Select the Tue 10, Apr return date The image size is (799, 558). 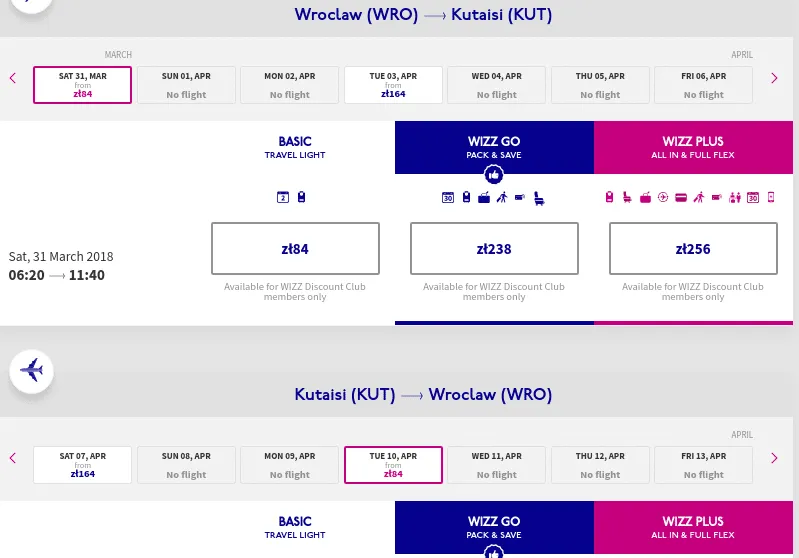(394, 465)
